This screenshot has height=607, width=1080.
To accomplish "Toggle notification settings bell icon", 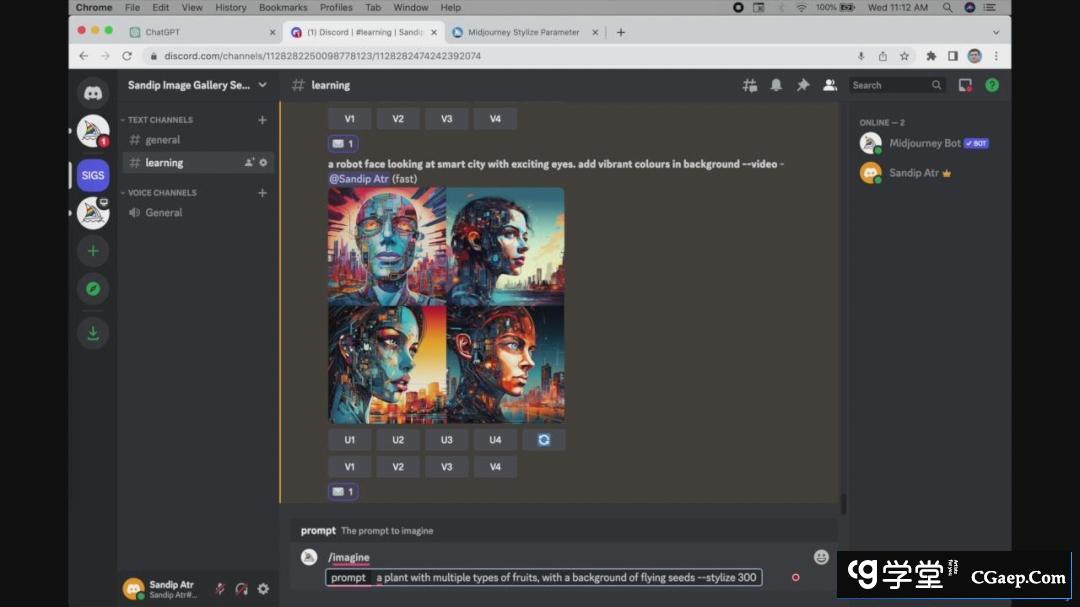I will coord(776,86).
